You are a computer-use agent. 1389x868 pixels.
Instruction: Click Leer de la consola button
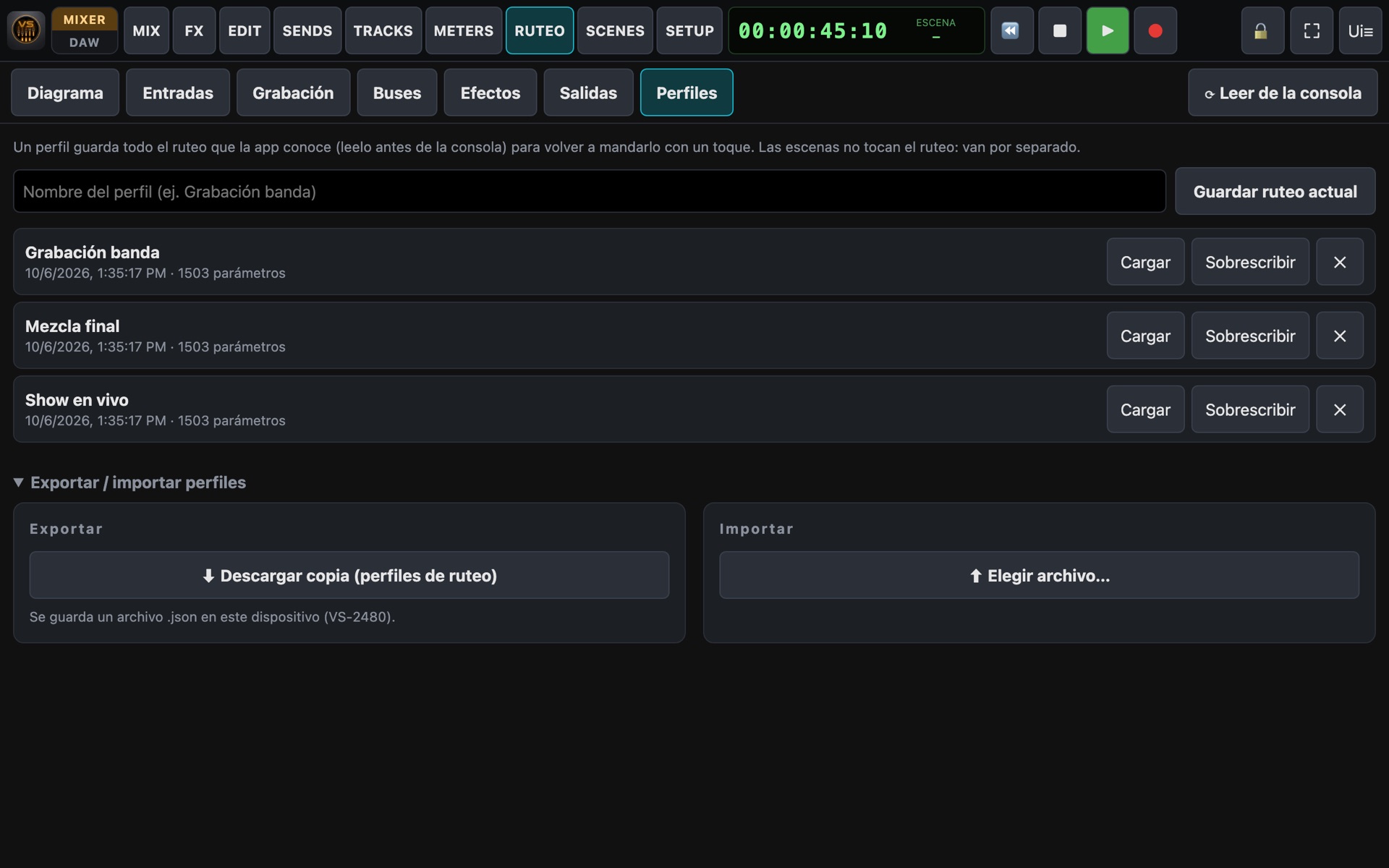pyautogui.click(x=1283, y=93)
